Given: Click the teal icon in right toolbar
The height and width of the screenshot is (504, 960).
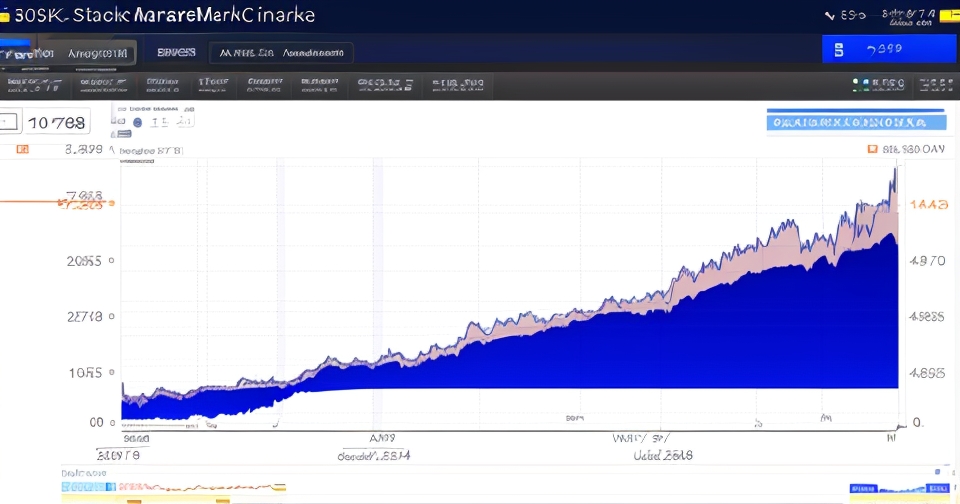Looking at the screenshot, I should pos(856,84).
